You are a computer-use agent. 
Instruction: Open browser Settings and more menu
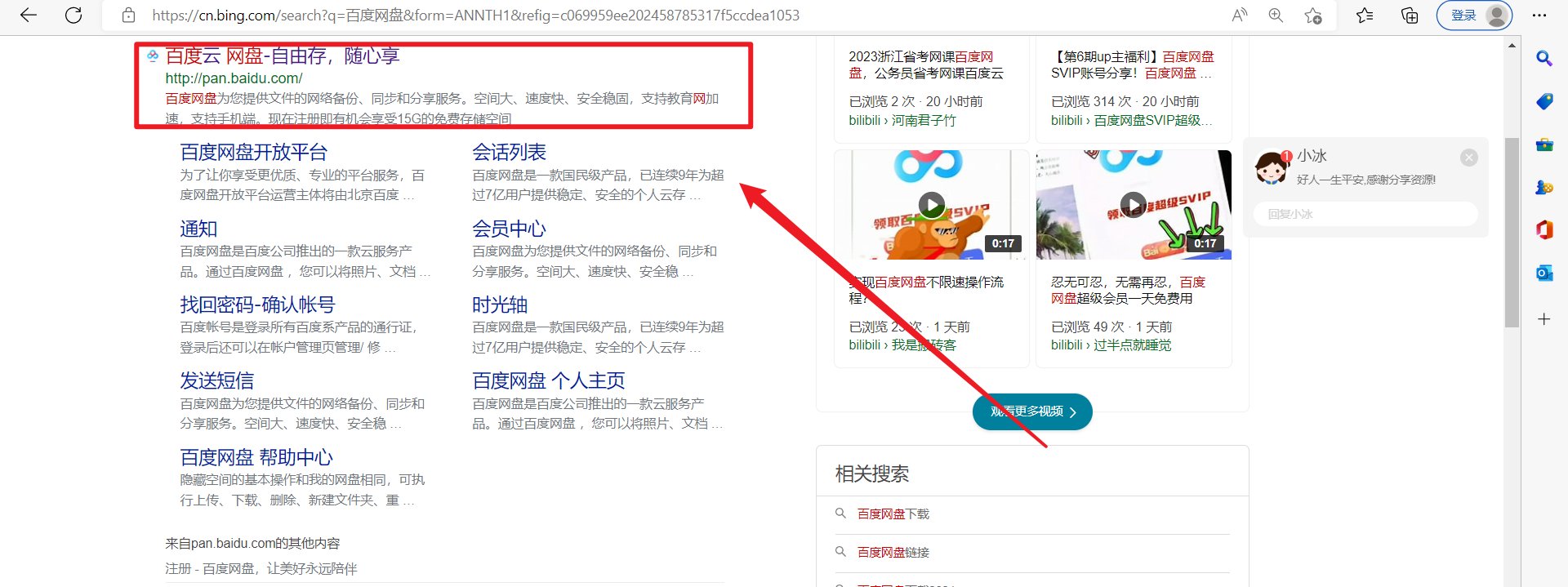click(1539, 16)
